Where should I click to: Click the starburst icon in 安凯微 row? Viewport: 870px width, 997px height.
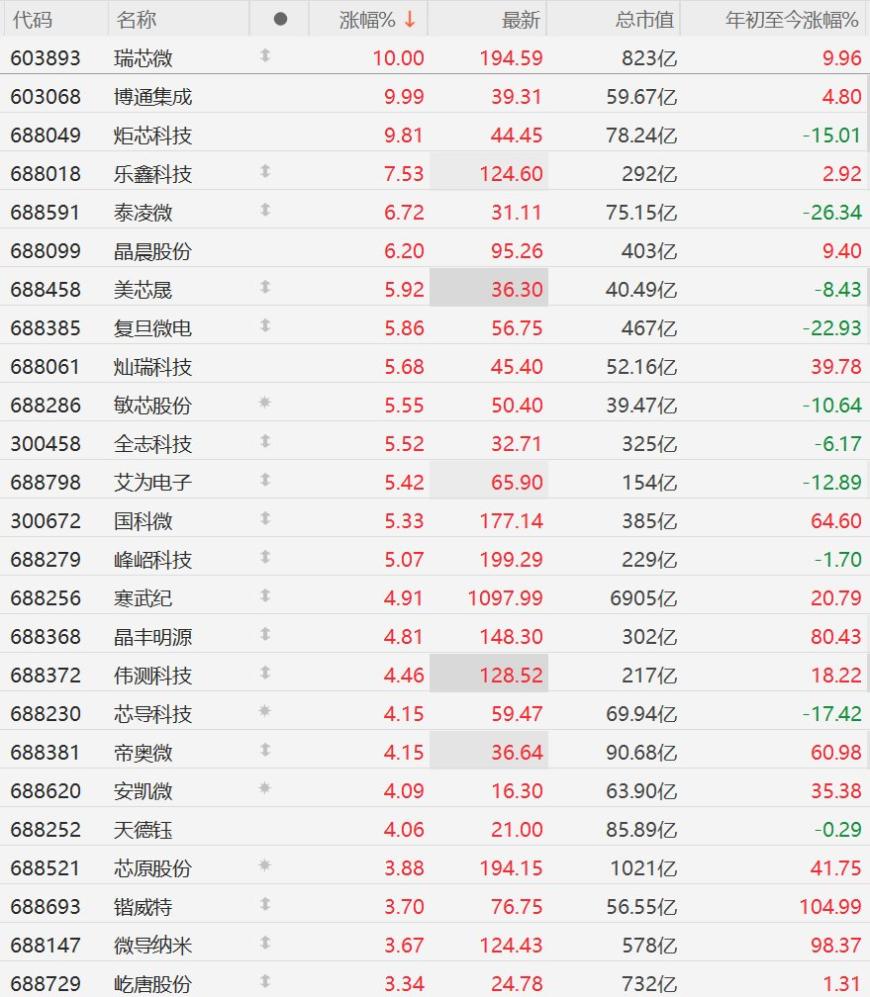tap(265, 788)
